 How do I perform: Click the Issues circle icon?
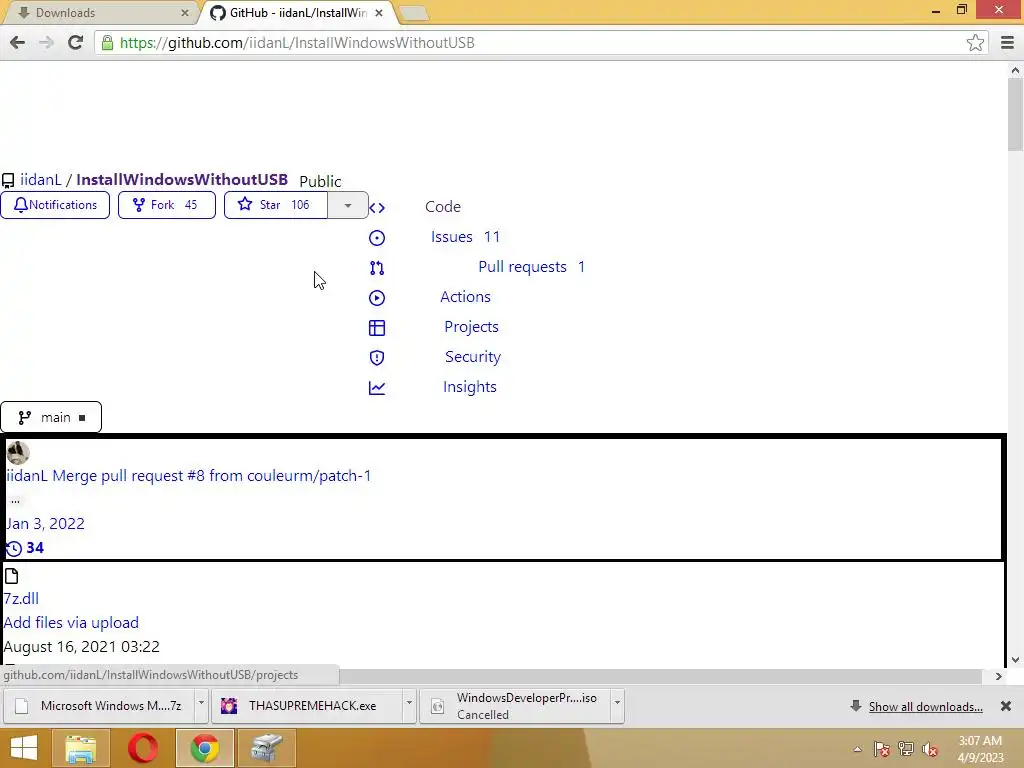[x=377, y=238]
